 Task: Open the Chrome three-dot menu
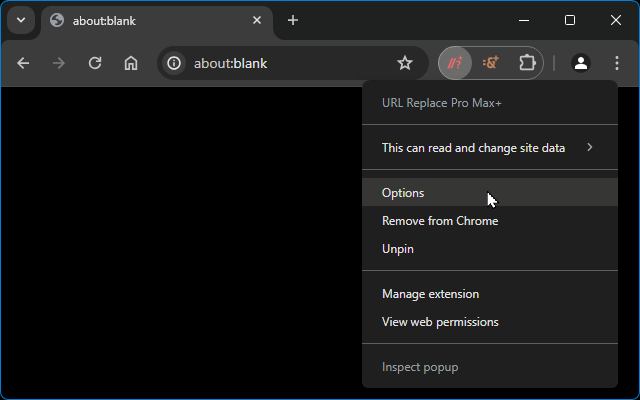(x=617, y=63)
